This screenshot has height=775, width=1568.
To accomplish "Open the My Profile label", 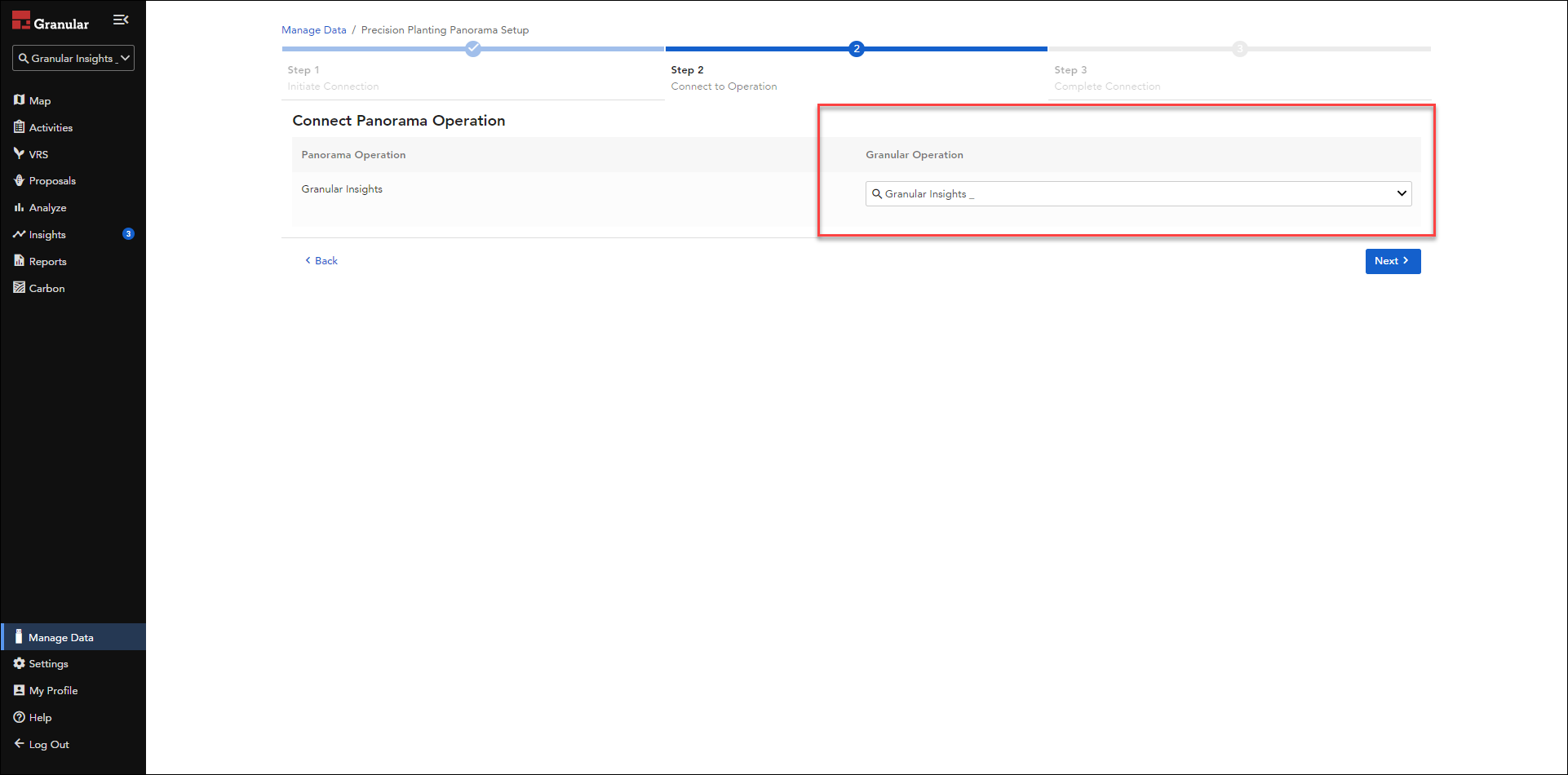I will pyautogui.click(x=53, y=690).
